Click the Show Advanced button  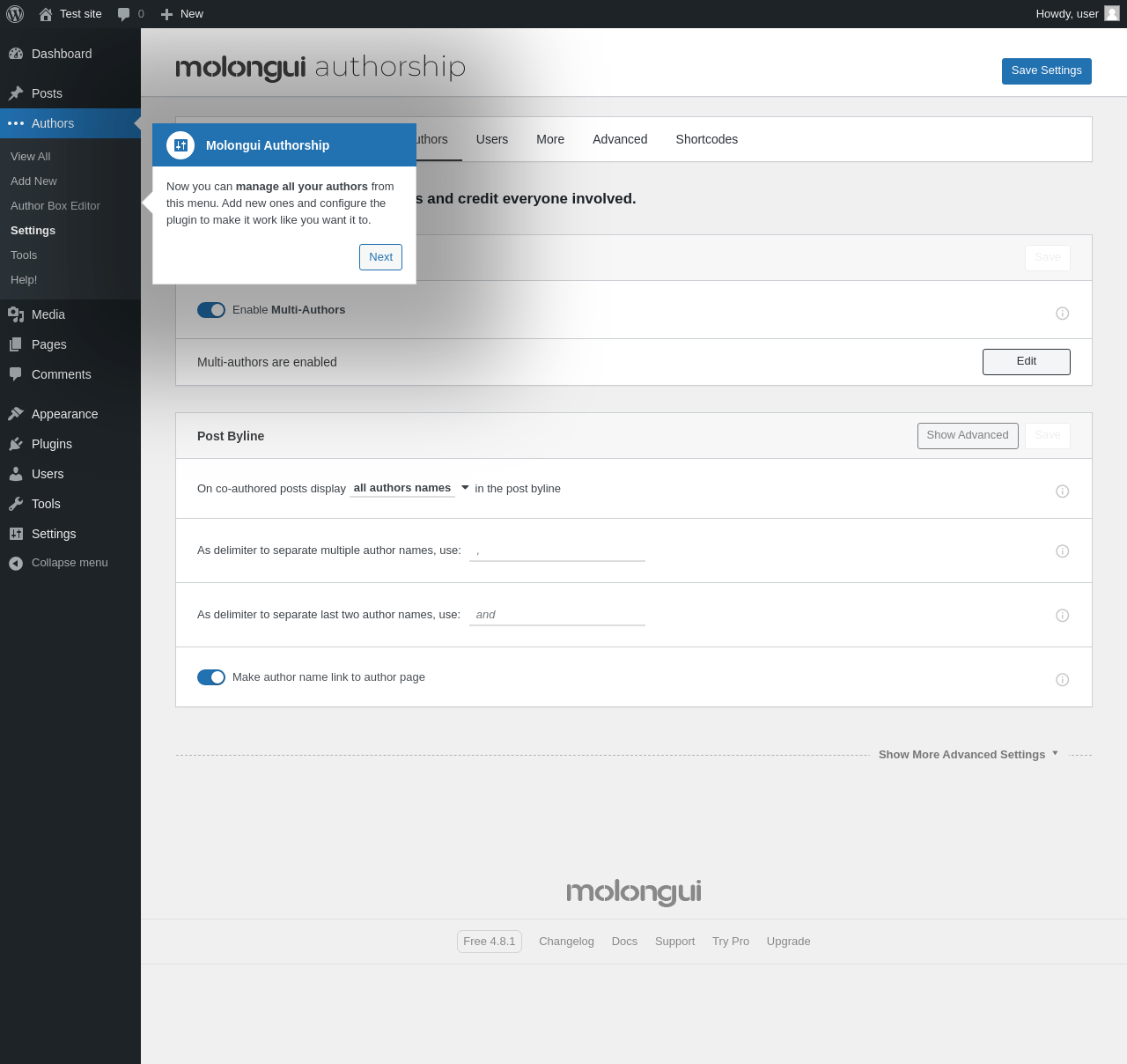pos(968,436)
